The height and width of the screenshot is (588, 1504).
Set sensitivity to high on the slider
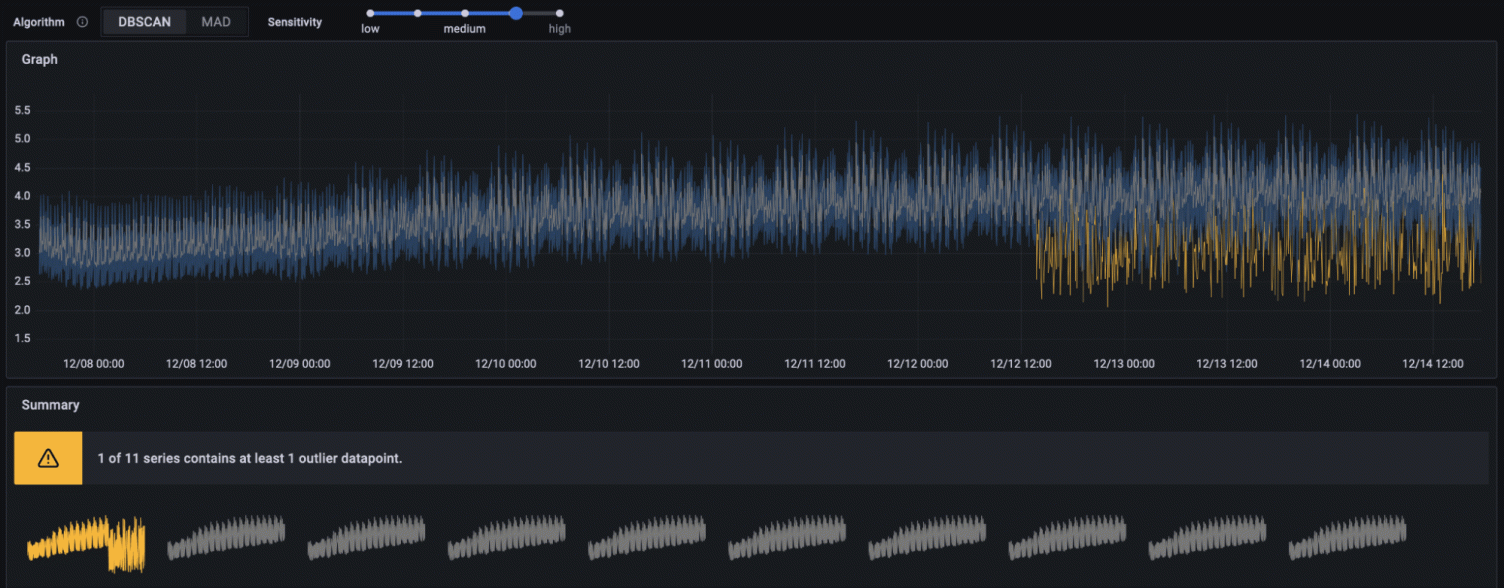(560, 14)
